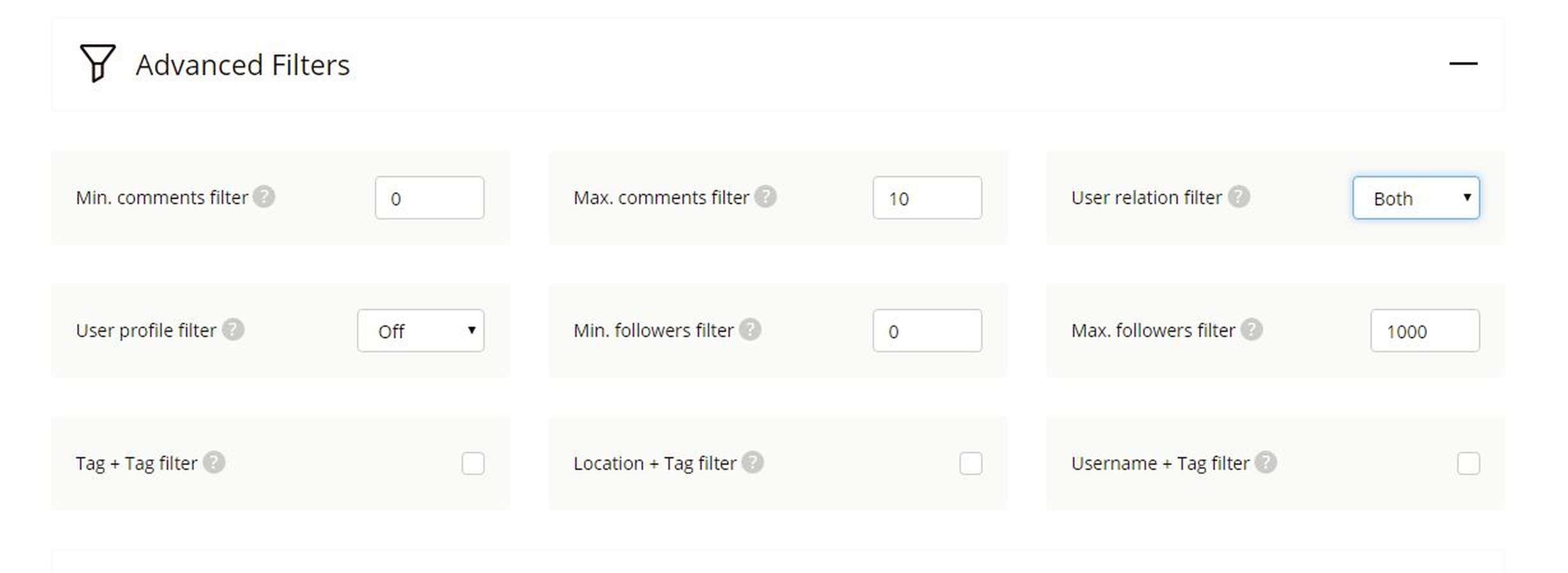The height and width of the screenshot is (573, 1568).
Task: Click help icon beside Max. comments filter
Action: [x=765, y=197]
